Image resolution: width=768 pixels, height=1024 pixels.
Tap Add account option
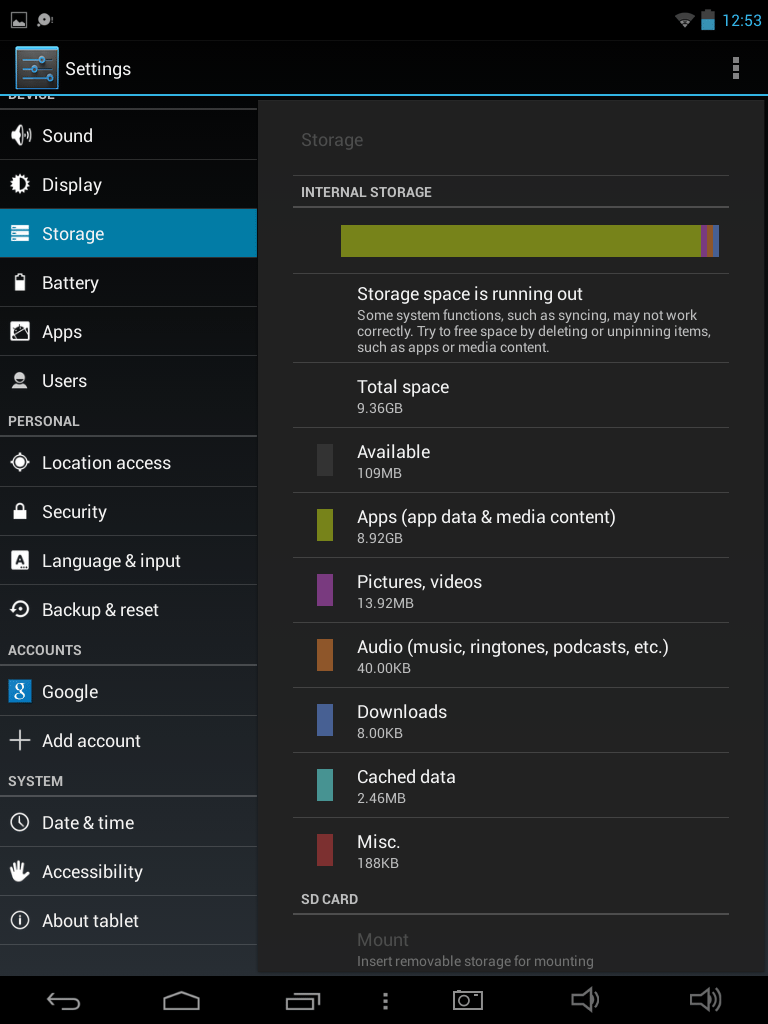click(x=128, y=741)
